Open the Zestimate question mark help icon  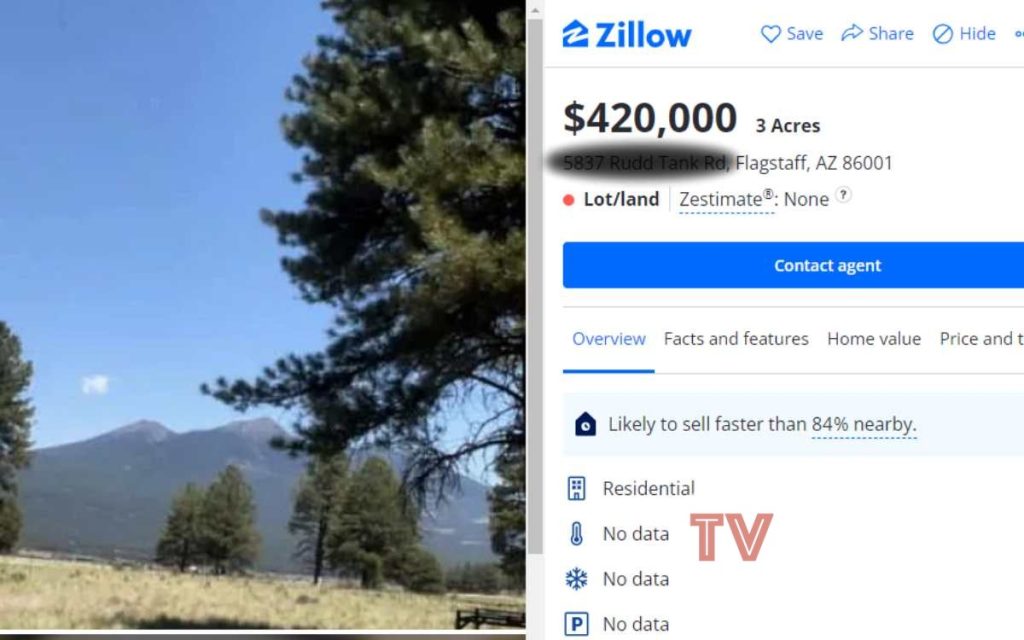point(844,195)
